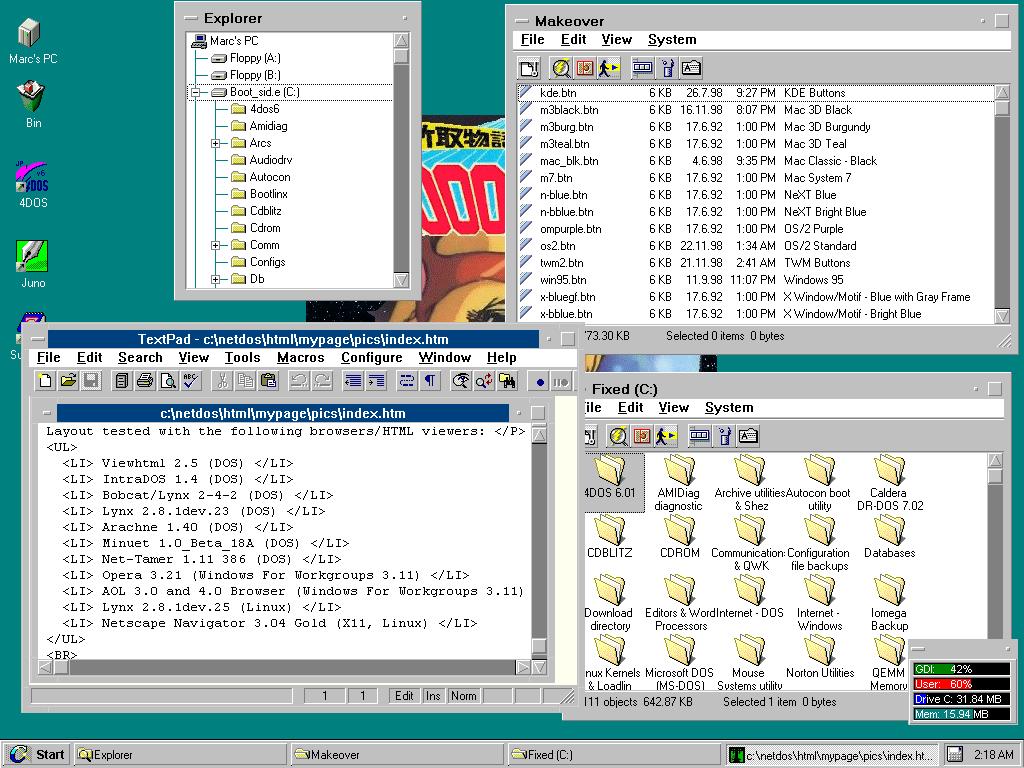Screen dimensions: 1024x768
Task: Expand the Arcs folder in Explorer tree
Action: tap(216, 143)
